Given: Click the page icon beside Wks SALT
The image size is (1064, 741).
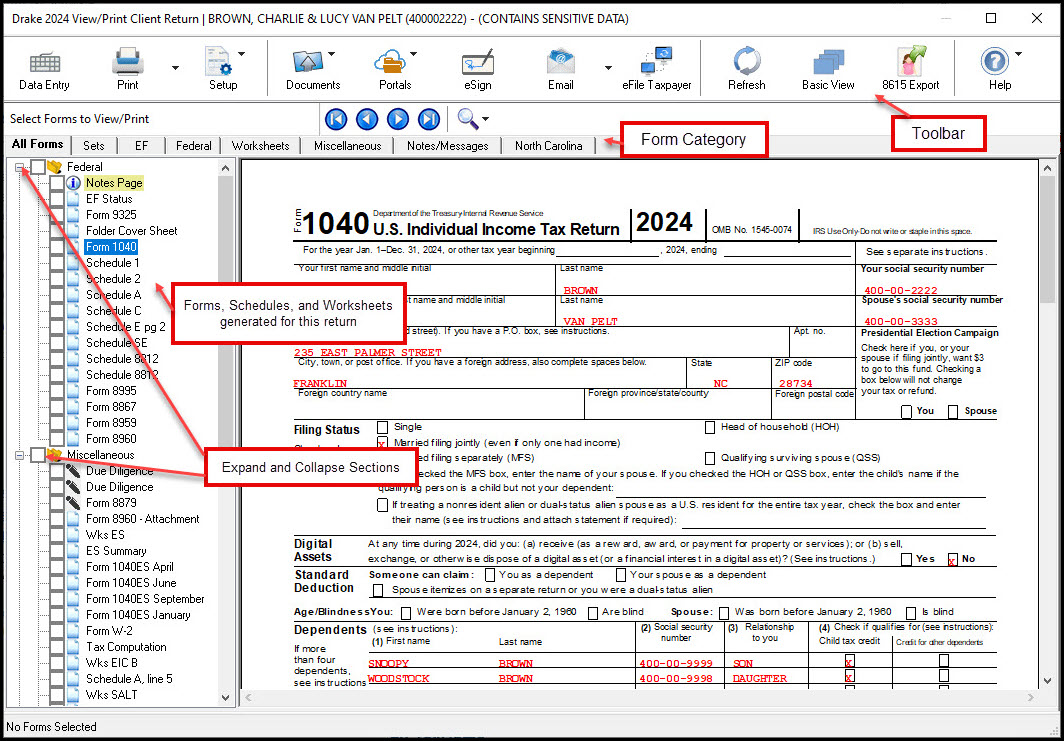Looking at the screenshot, I should pos(74,695).
